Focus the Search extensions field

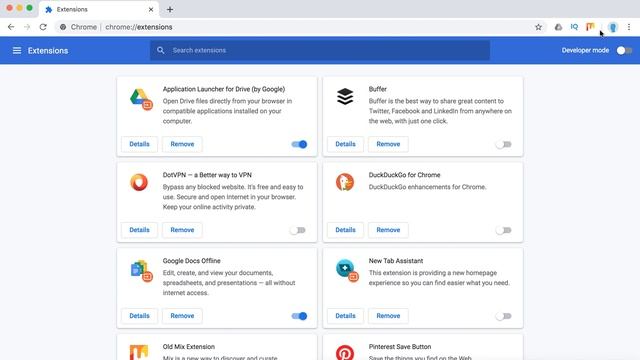click(320, 50)
